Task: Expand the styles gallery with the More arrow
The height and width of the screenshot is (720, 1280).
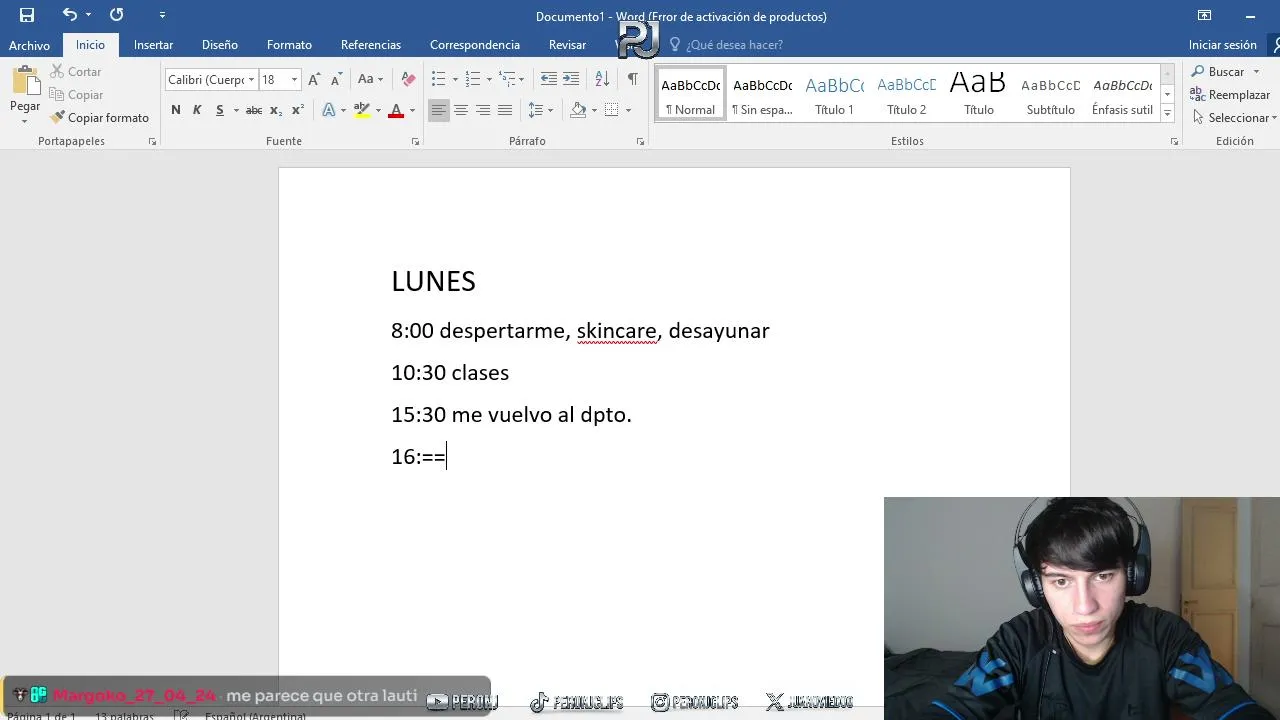Action: pyautogui.click(x=1167, y=114)
